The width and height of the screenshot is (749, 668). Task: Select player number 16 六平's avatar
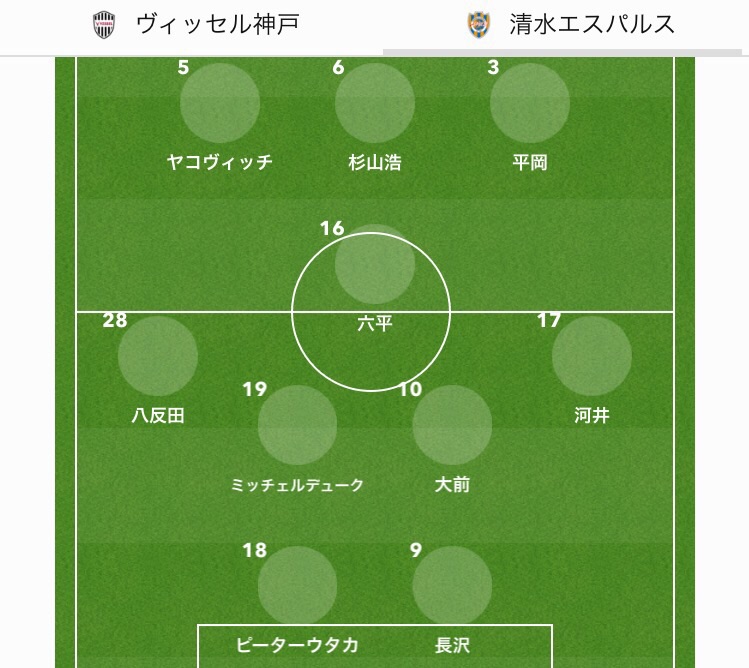coord(375,264)
